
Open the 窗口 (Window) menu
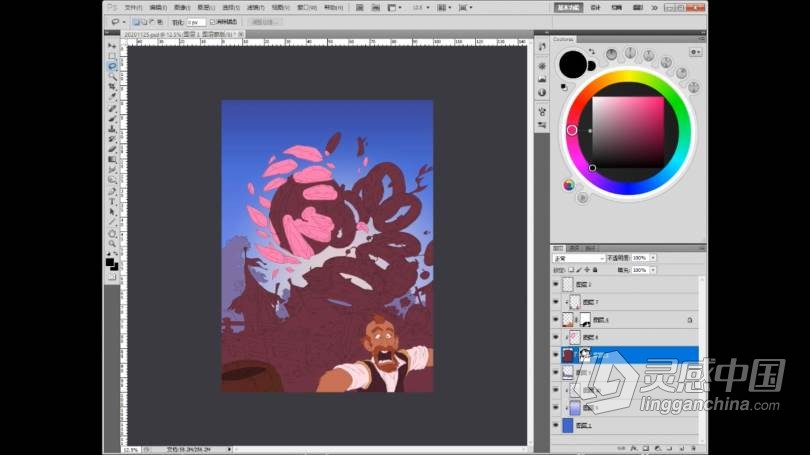click(306, 8)
